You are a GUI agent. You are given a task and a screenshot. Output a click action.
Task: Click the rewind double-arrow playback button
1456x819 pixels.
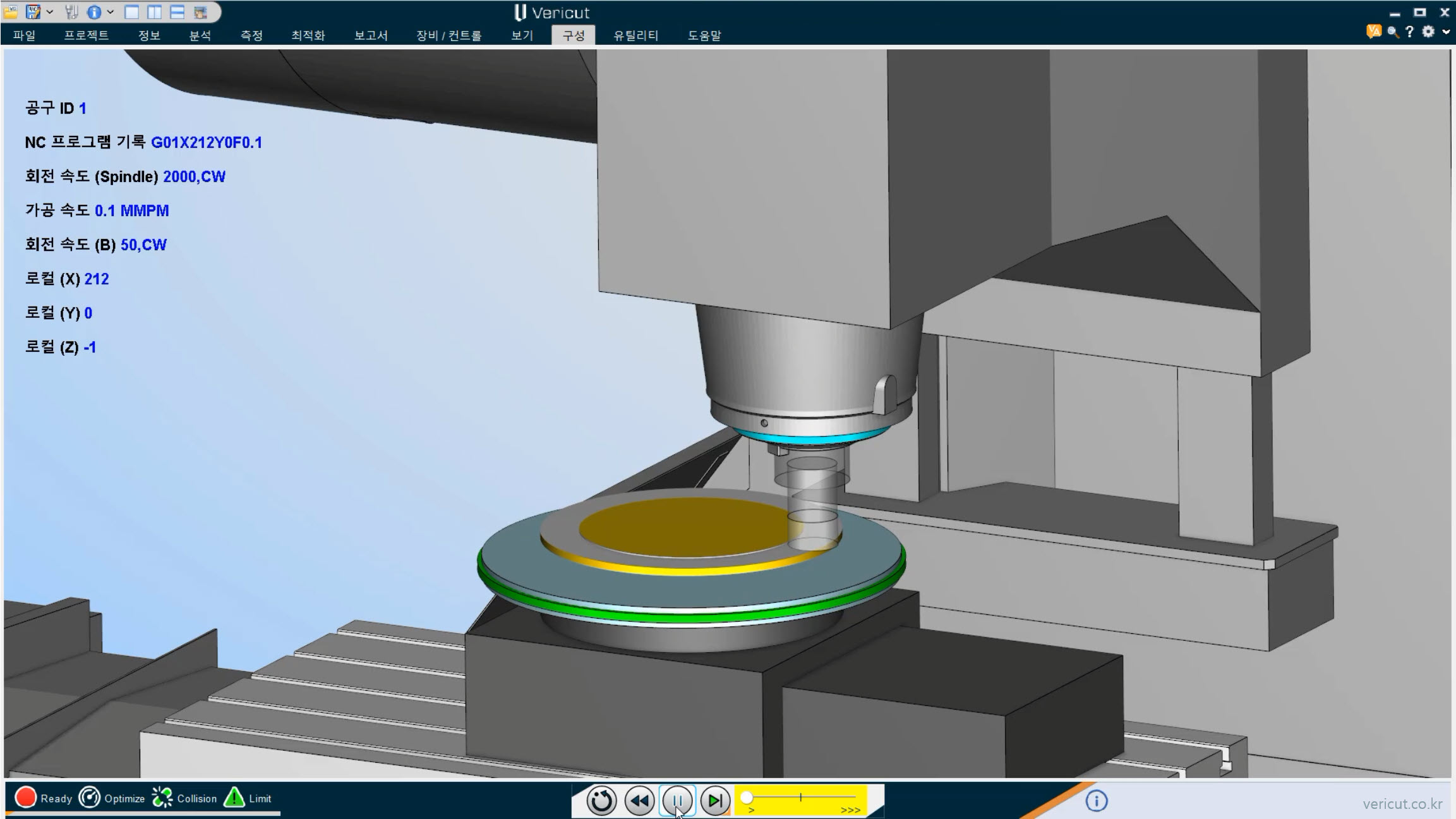coord(639,801)
